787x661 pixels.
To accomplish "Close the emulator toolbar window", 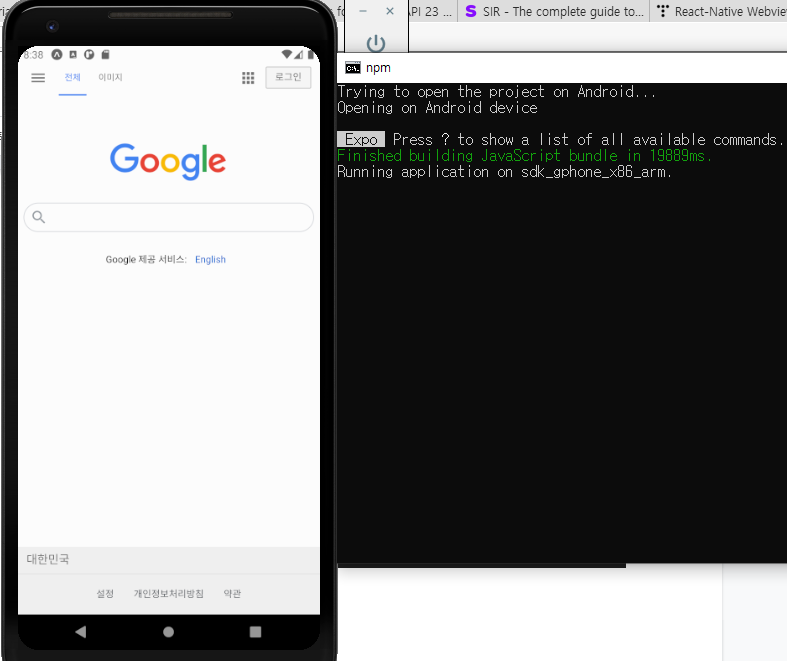I will (390, 11).
